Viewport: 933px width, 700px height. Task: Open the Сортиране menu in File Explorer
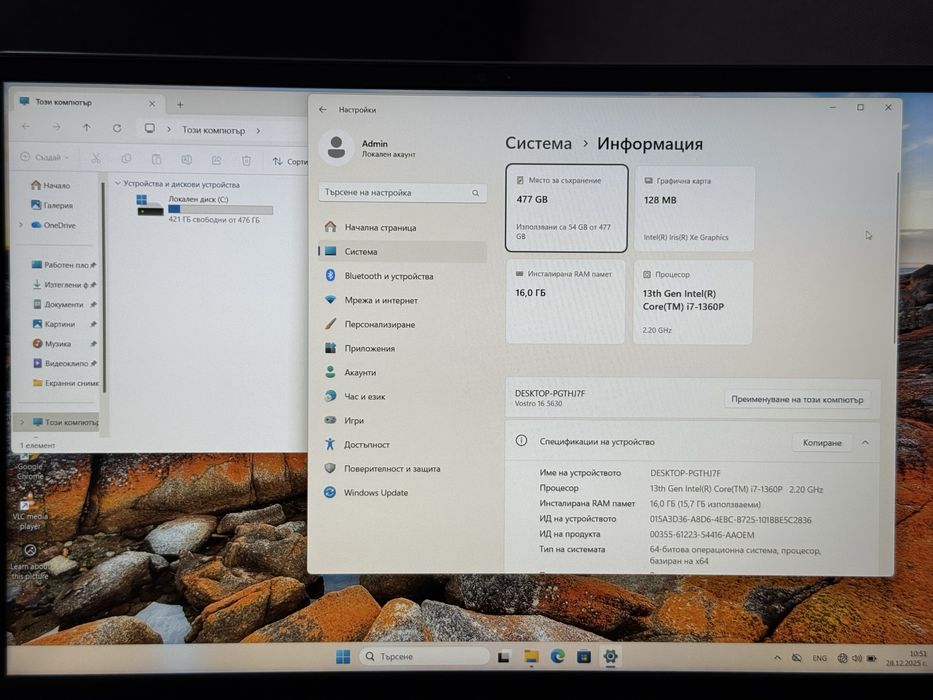290,161
